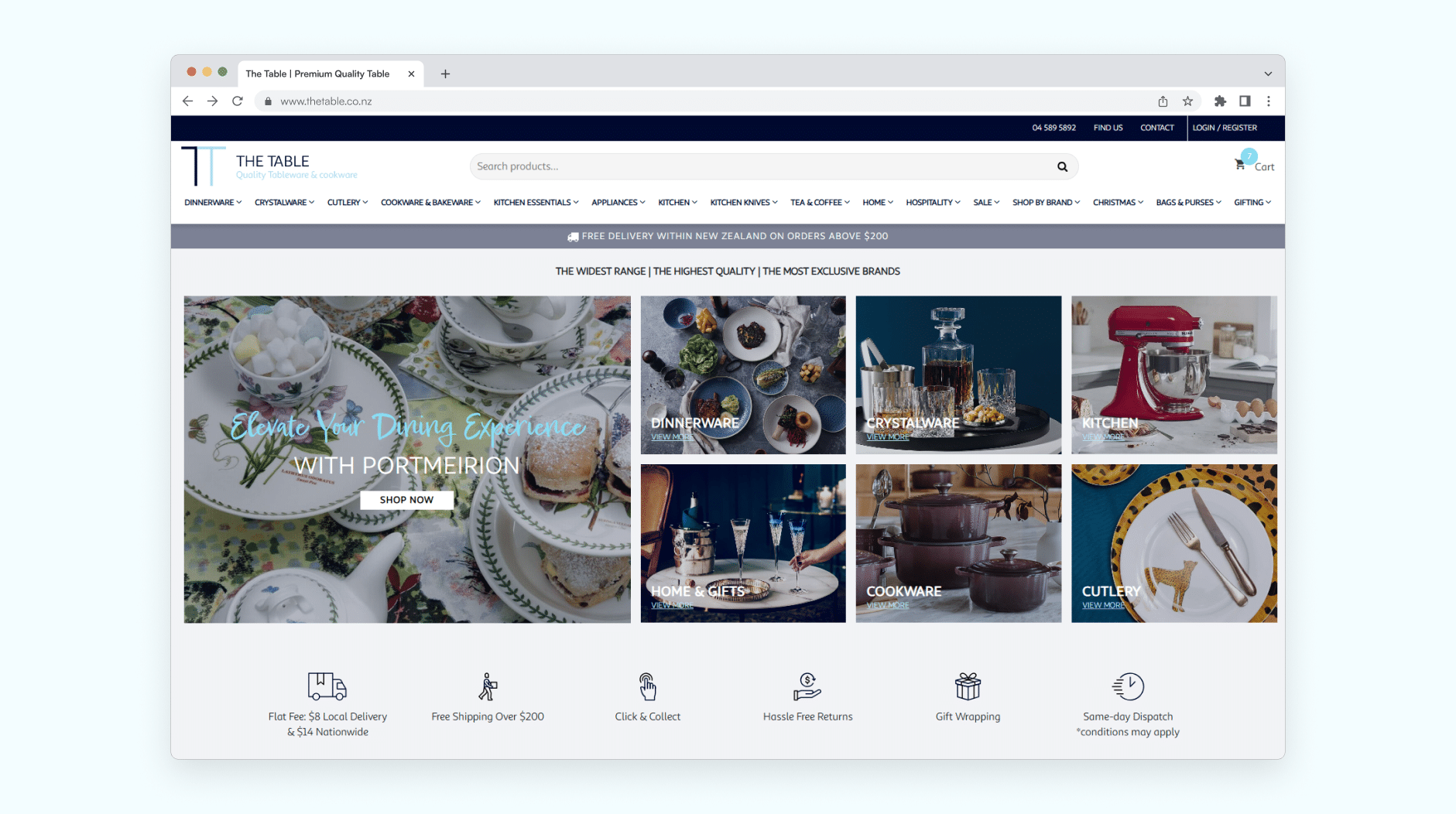Open the Home & Gifts image tile

coord(743,543)
